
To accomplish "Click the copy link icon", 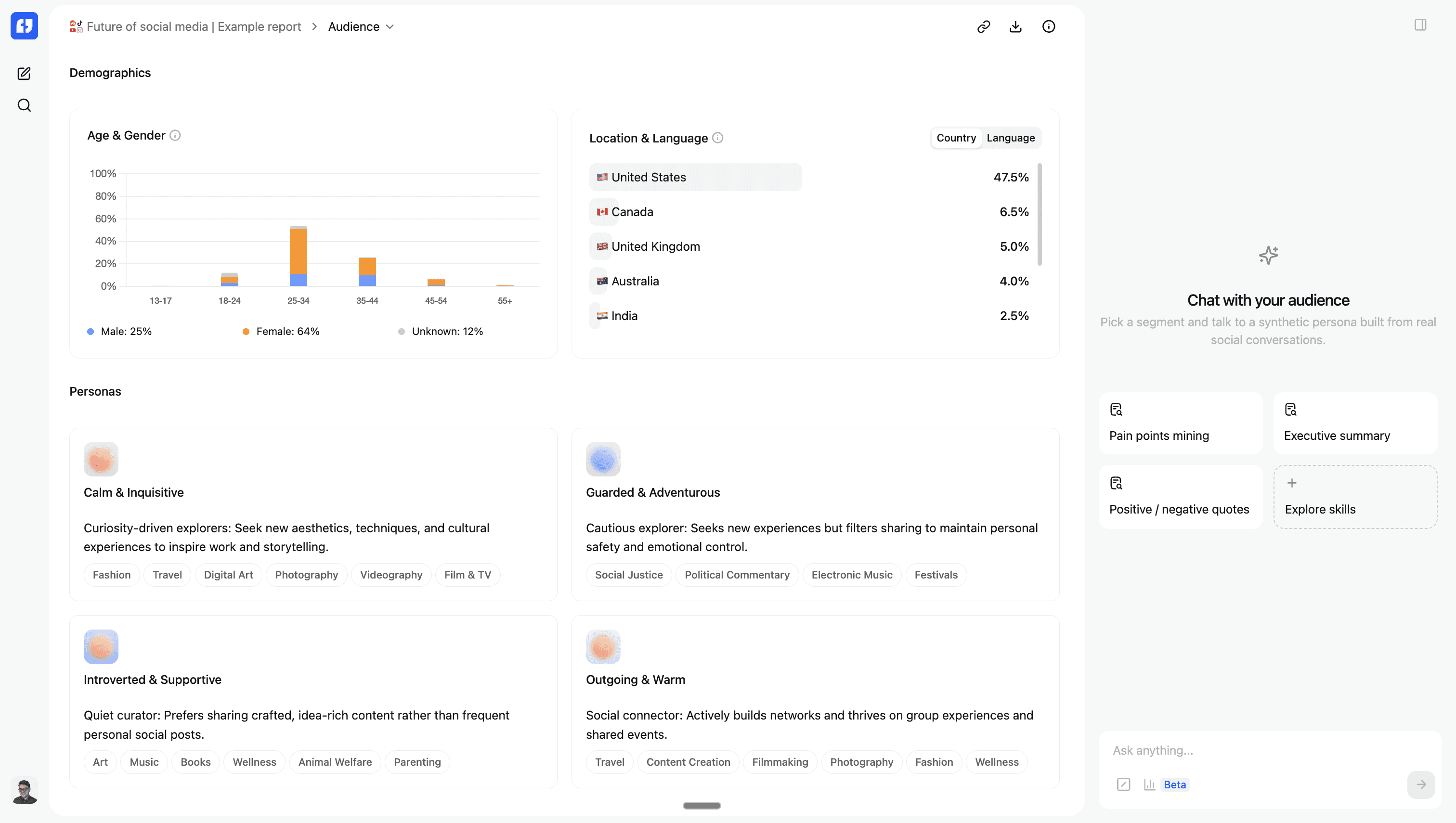I will click(x=983, y=26).
